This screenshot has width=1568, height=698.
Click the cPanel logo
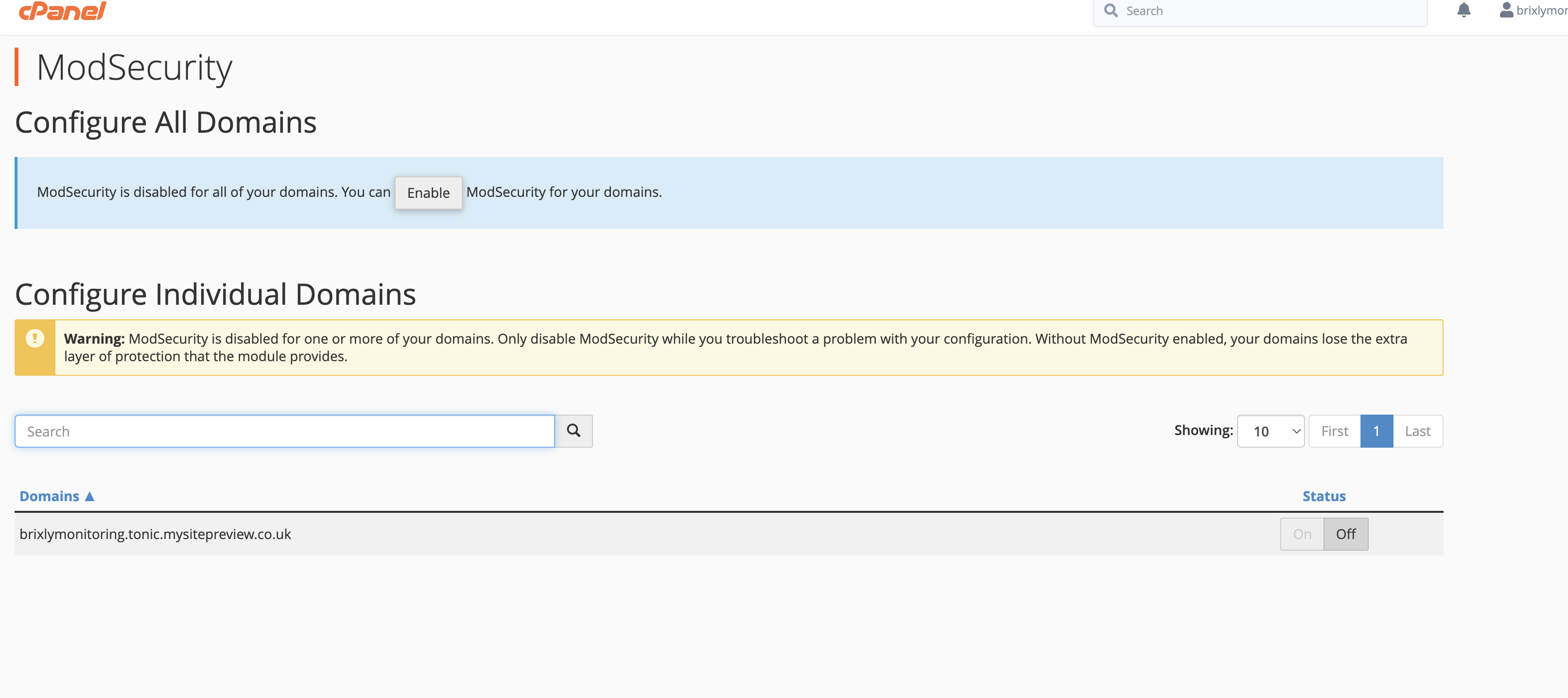click(63, 10)
